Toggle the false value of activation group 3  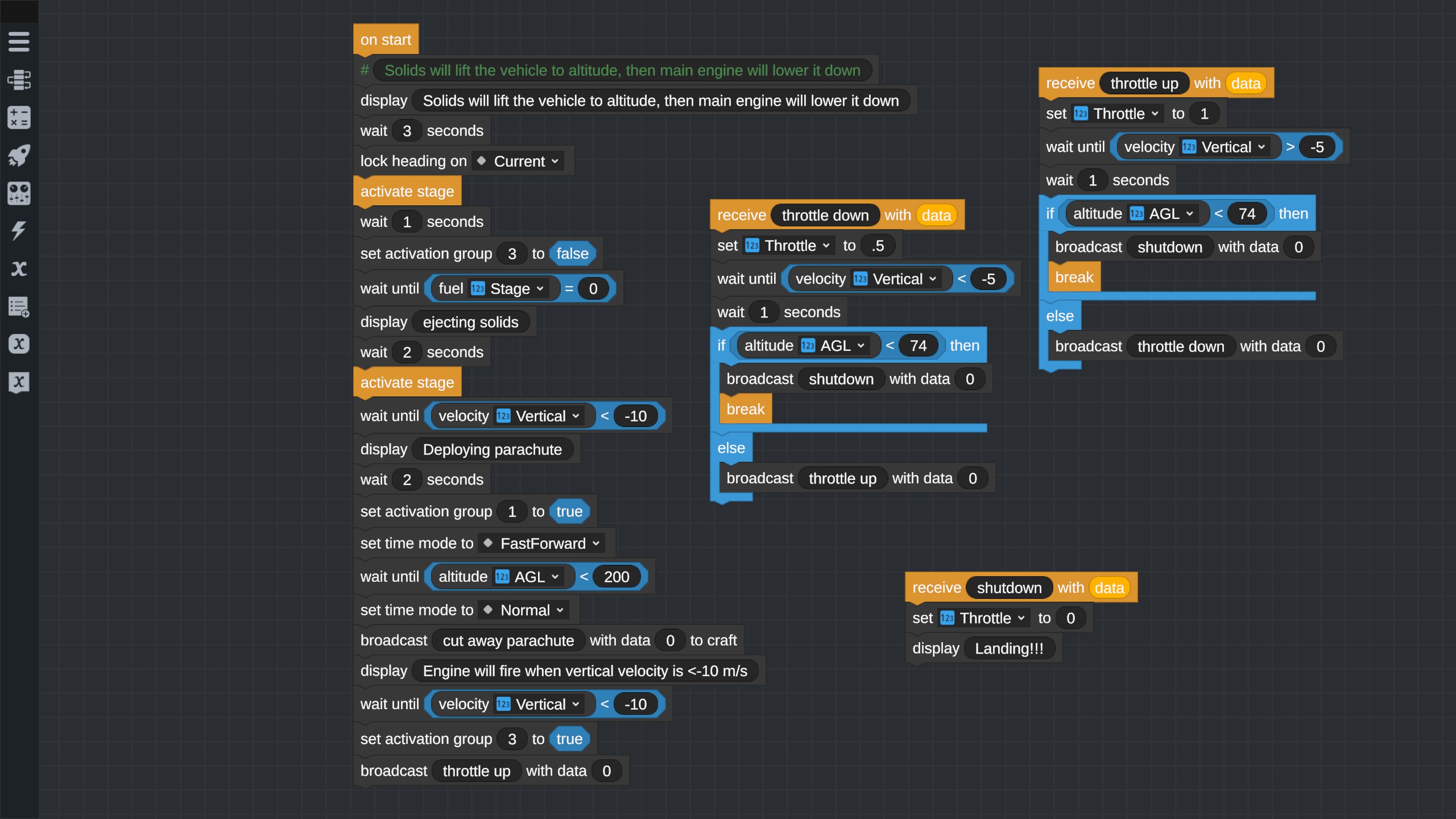point(572,254)
